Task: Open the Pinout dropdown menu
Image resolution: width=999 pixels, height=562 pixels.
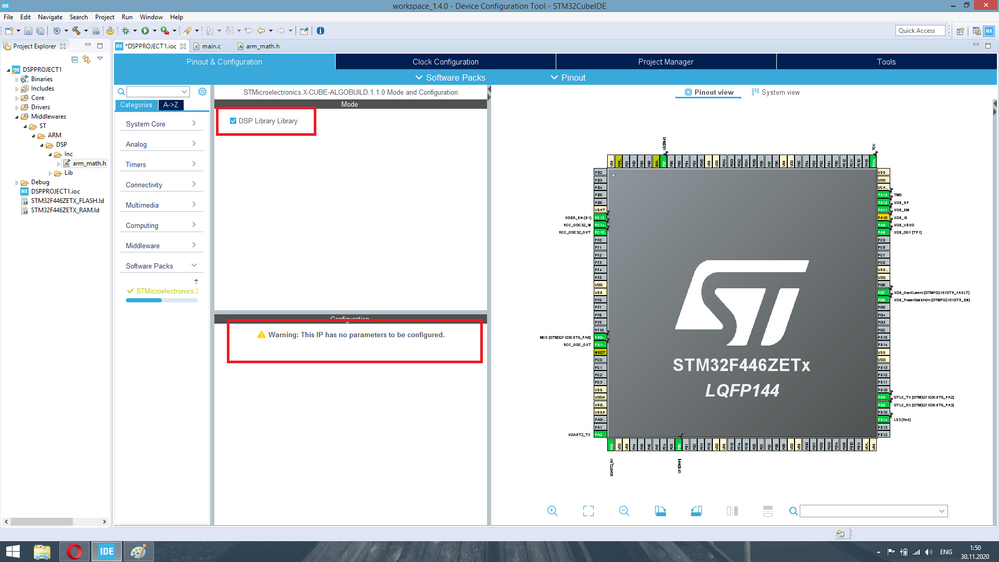Action: [568, 78]
